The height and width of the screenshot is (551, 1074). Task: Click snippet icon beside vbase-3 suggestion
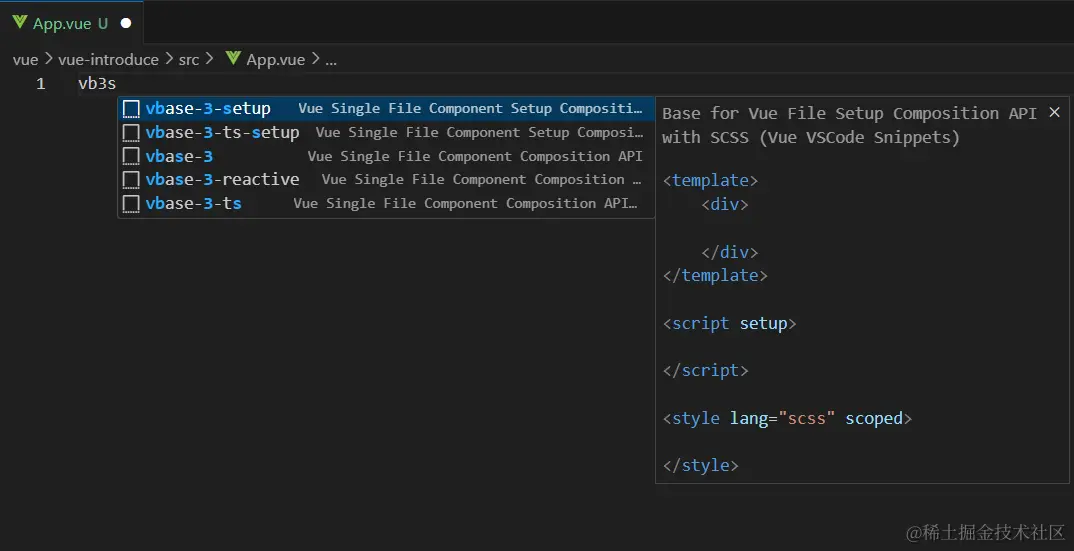(132, 156)
